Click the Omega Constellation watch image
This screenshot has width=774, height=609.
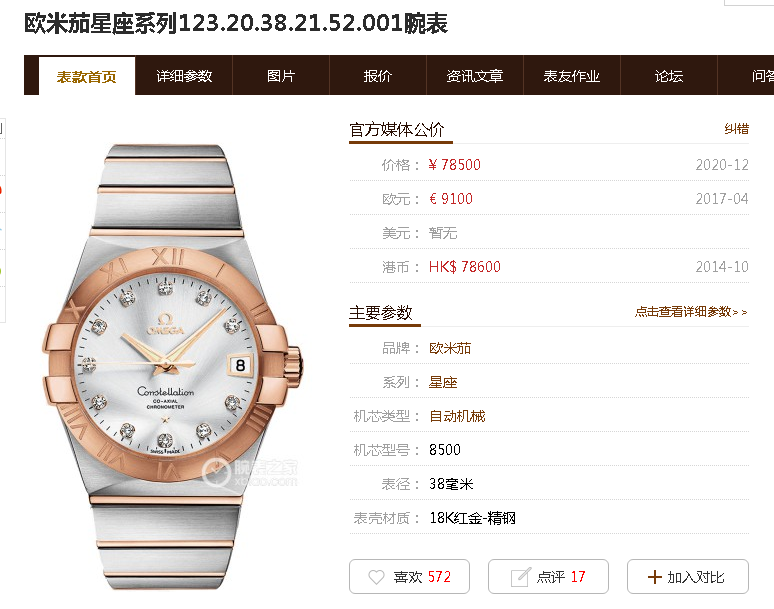point(172,366)
